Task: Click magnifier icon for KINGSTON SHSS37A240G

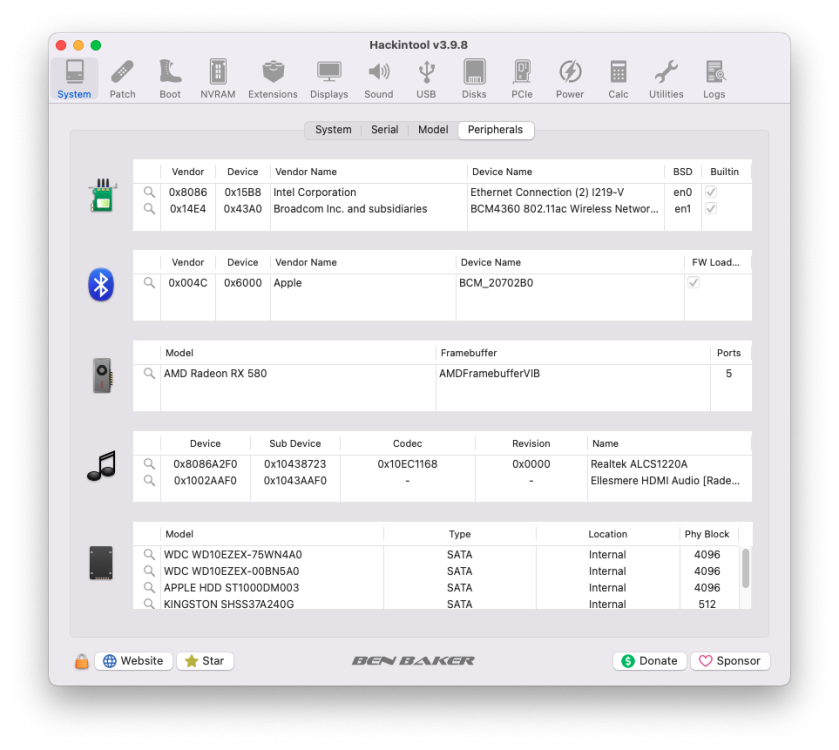Action: pos(149,603)
